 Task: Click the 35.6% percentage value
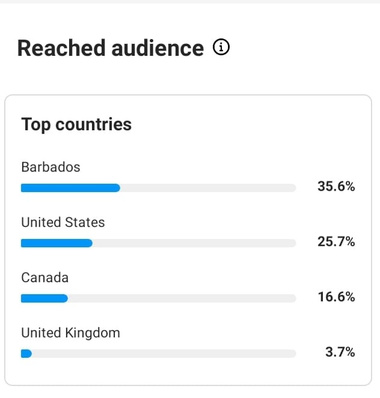tap(336, 186)
